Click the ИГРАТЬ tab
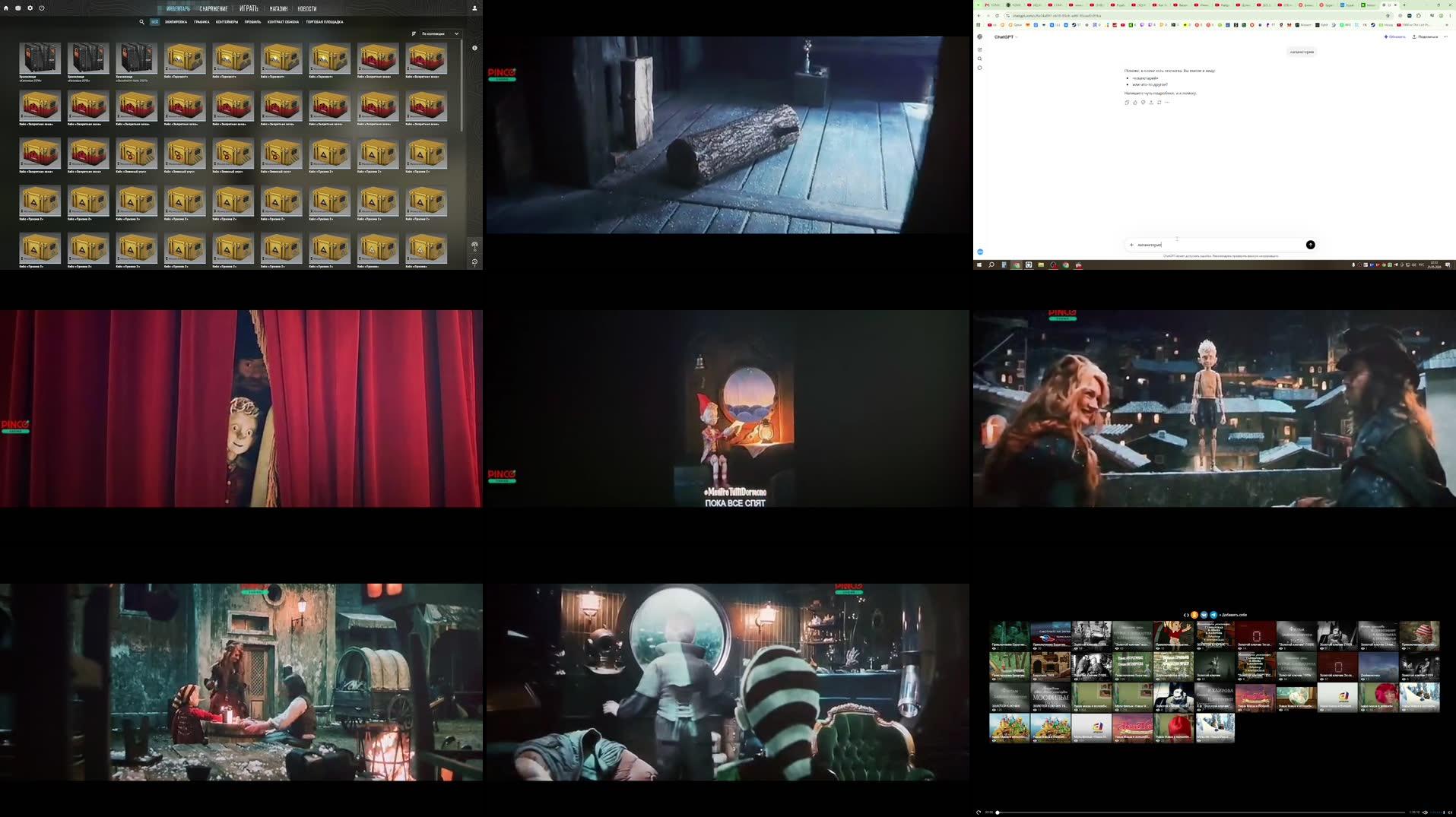The width and height of the screenshot is (1456, 817). point(249,8)
